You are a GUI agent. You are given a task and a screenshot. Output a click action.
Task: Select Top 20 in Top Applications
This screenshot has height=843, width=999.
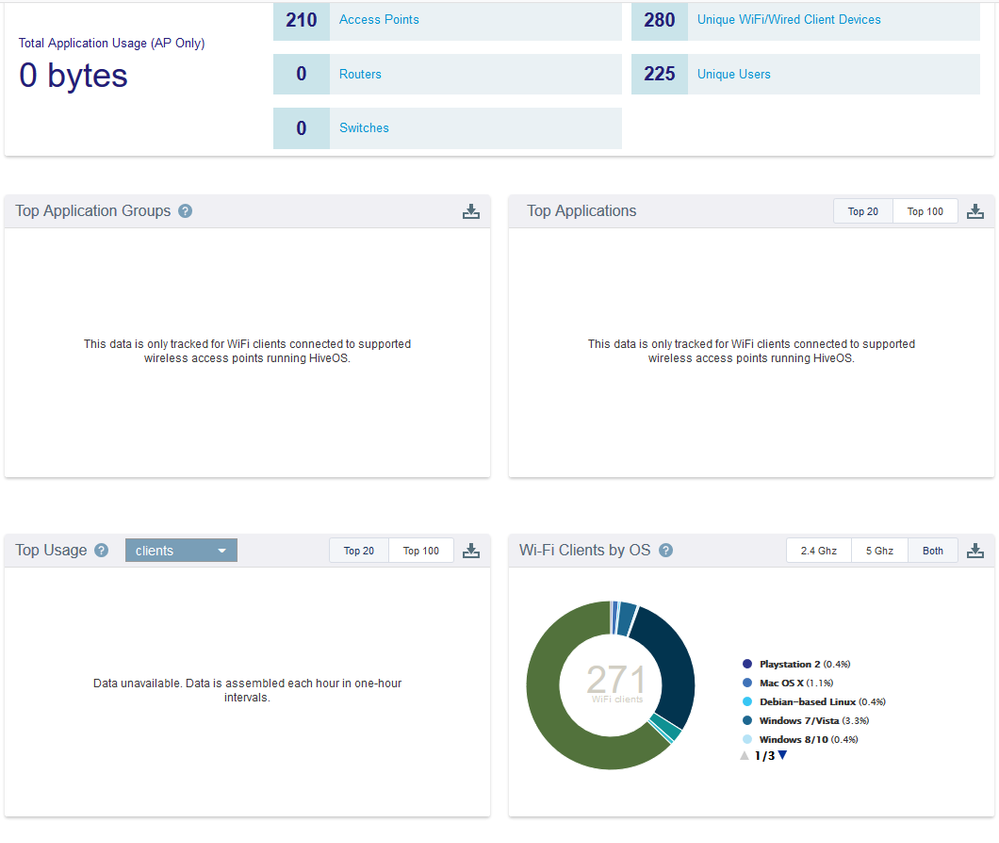(863, 212)
